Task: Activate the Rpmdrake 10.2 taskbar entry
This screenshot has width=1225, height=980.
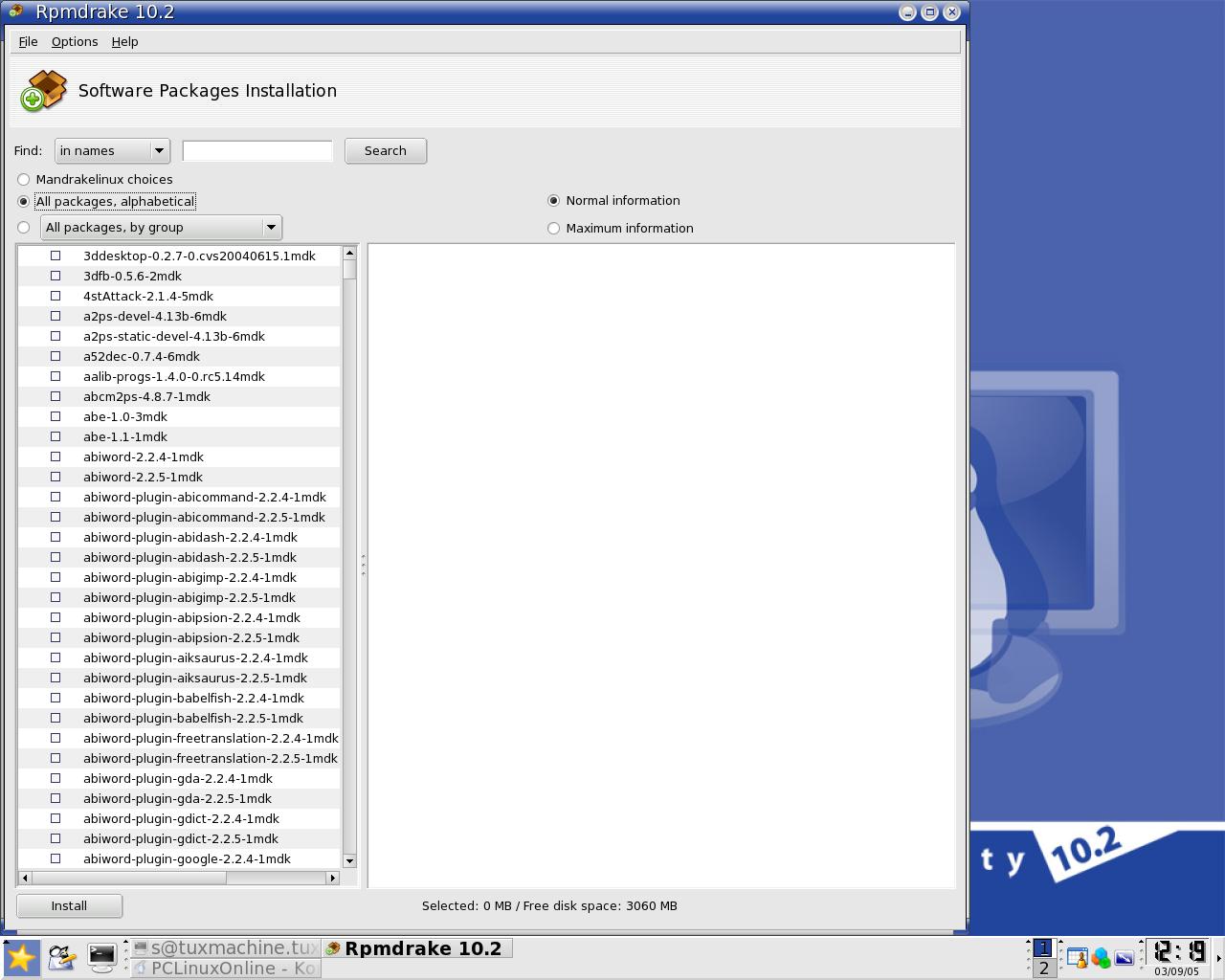Action: pyautogui.click(x=417, y=947)
